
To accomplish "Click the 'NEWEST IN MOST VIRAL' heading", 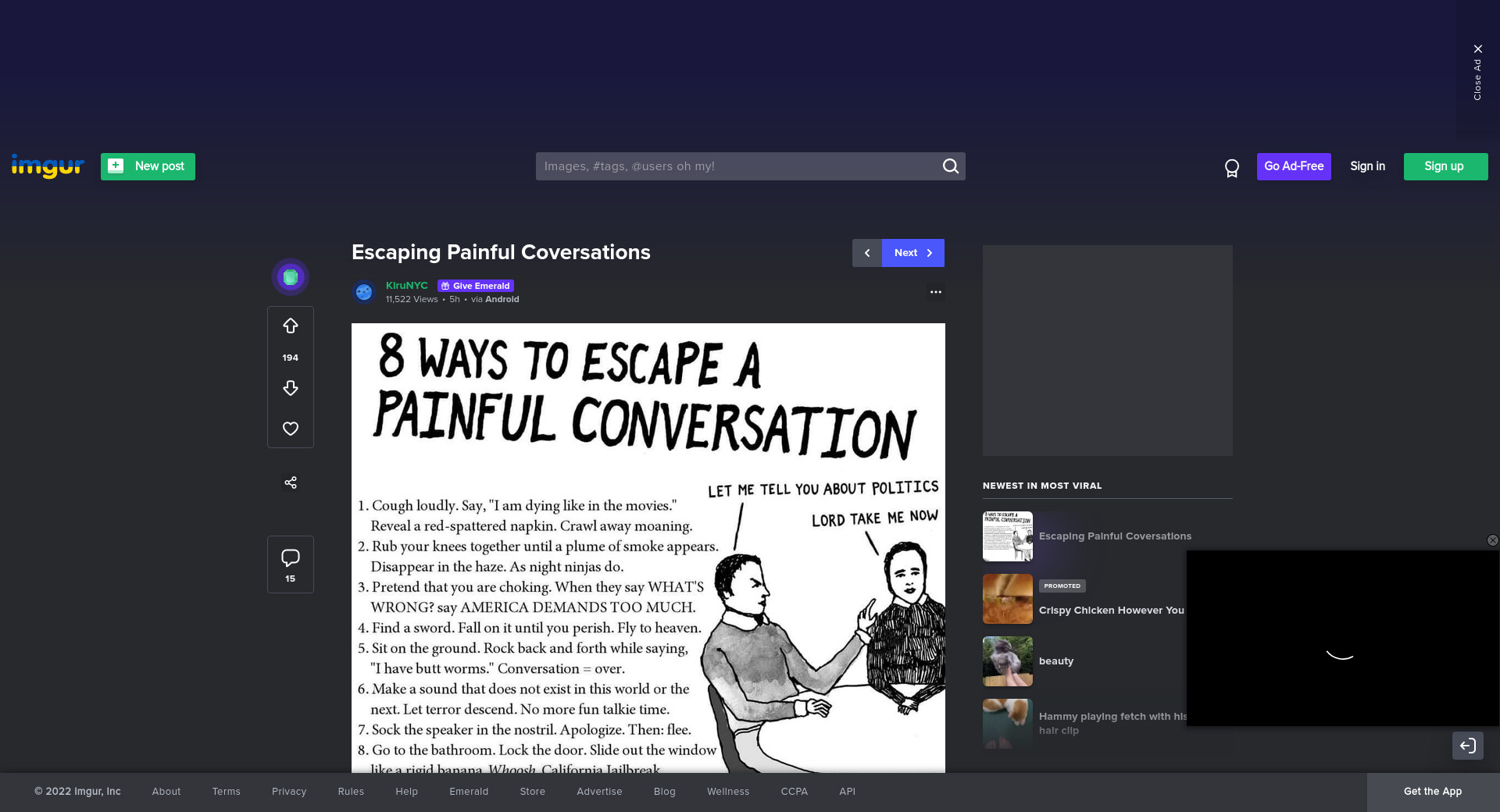I will click(1042, 486).
